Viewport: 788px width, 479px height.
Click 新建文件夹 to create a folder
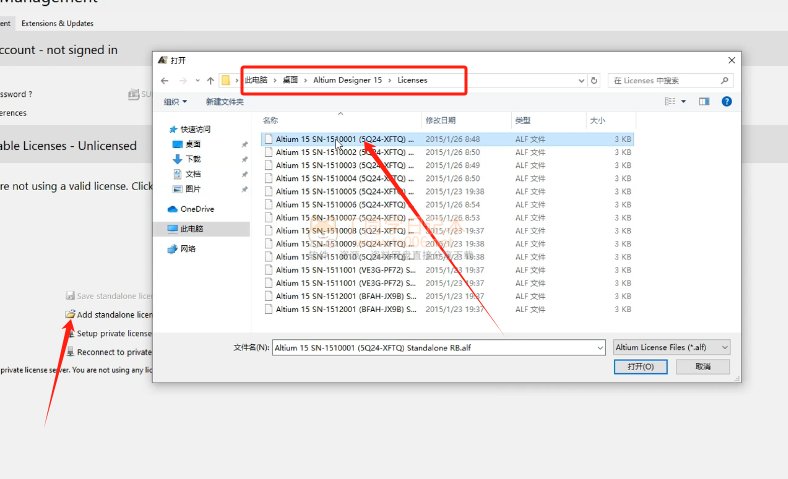click(225, 102)
